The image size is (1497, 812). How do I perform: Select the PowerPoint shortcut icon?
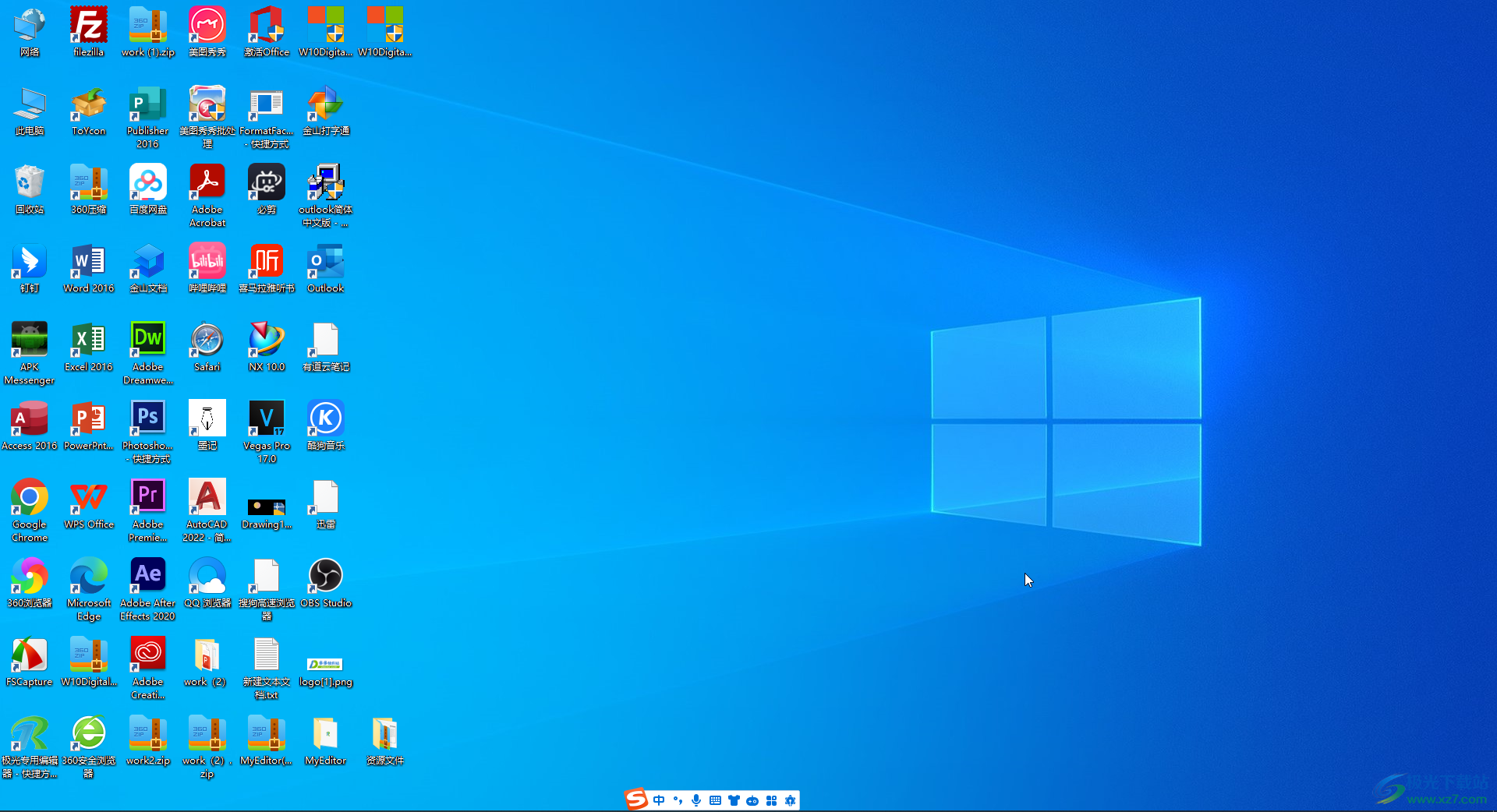coord(88,419)
